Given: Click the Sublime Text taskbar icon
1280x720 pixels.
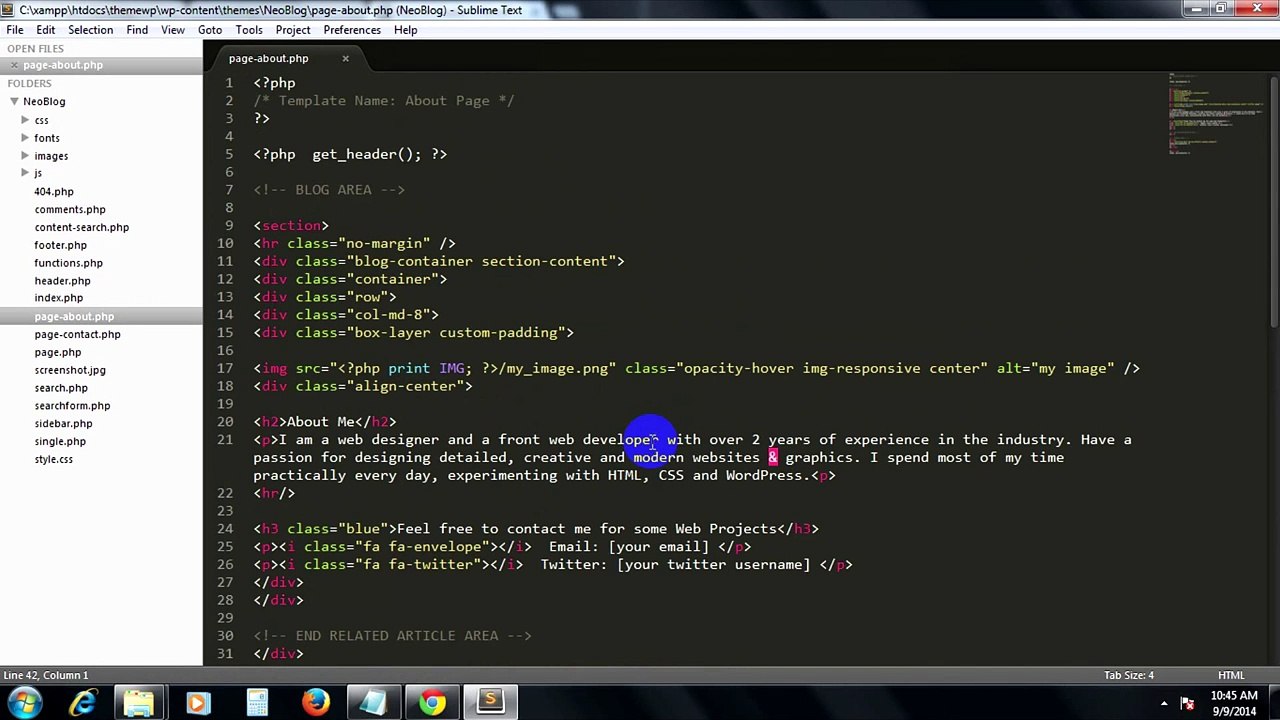Looking at the screenshot, I should [491, 703].
